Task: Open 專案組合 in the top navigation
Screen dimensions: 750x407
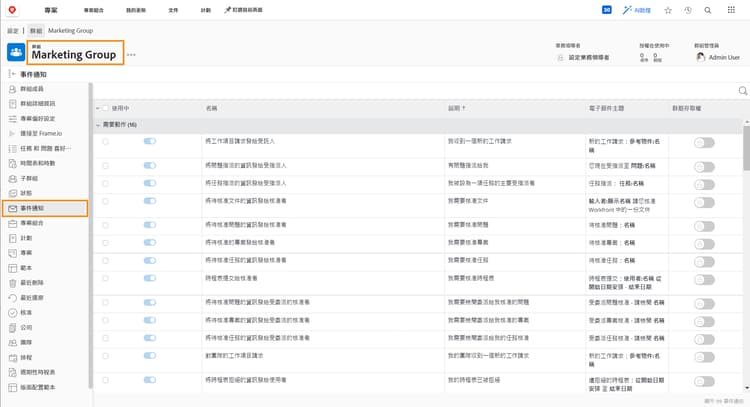Action: point(94,10)
